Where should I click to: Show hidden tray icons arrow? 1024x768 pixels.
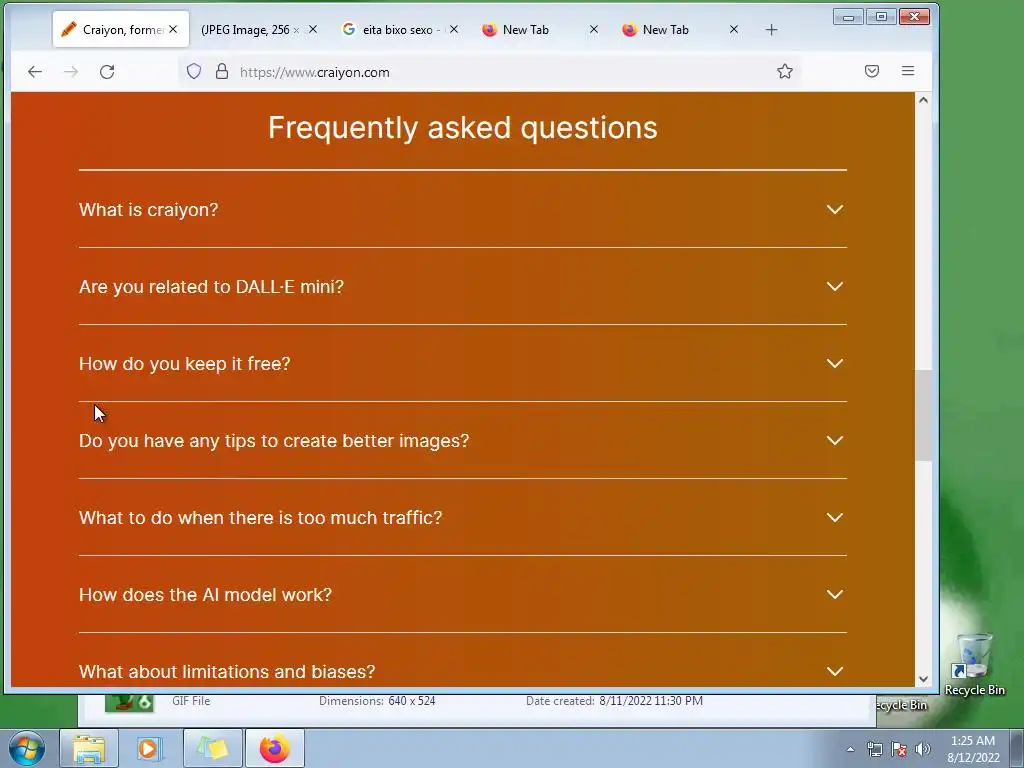click(850, 749)
